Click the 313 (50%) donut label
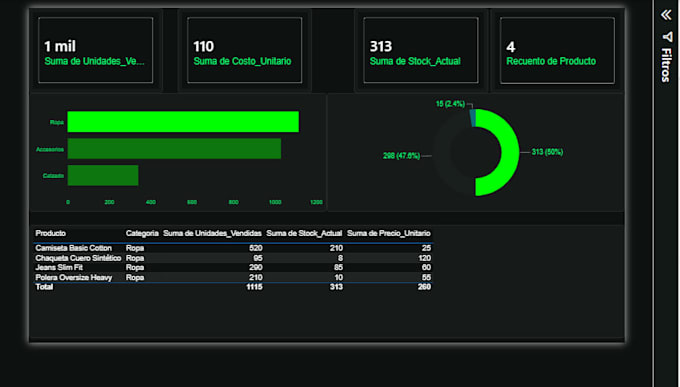The width and height of the screenshot is (680, 387). click(547, 152)
